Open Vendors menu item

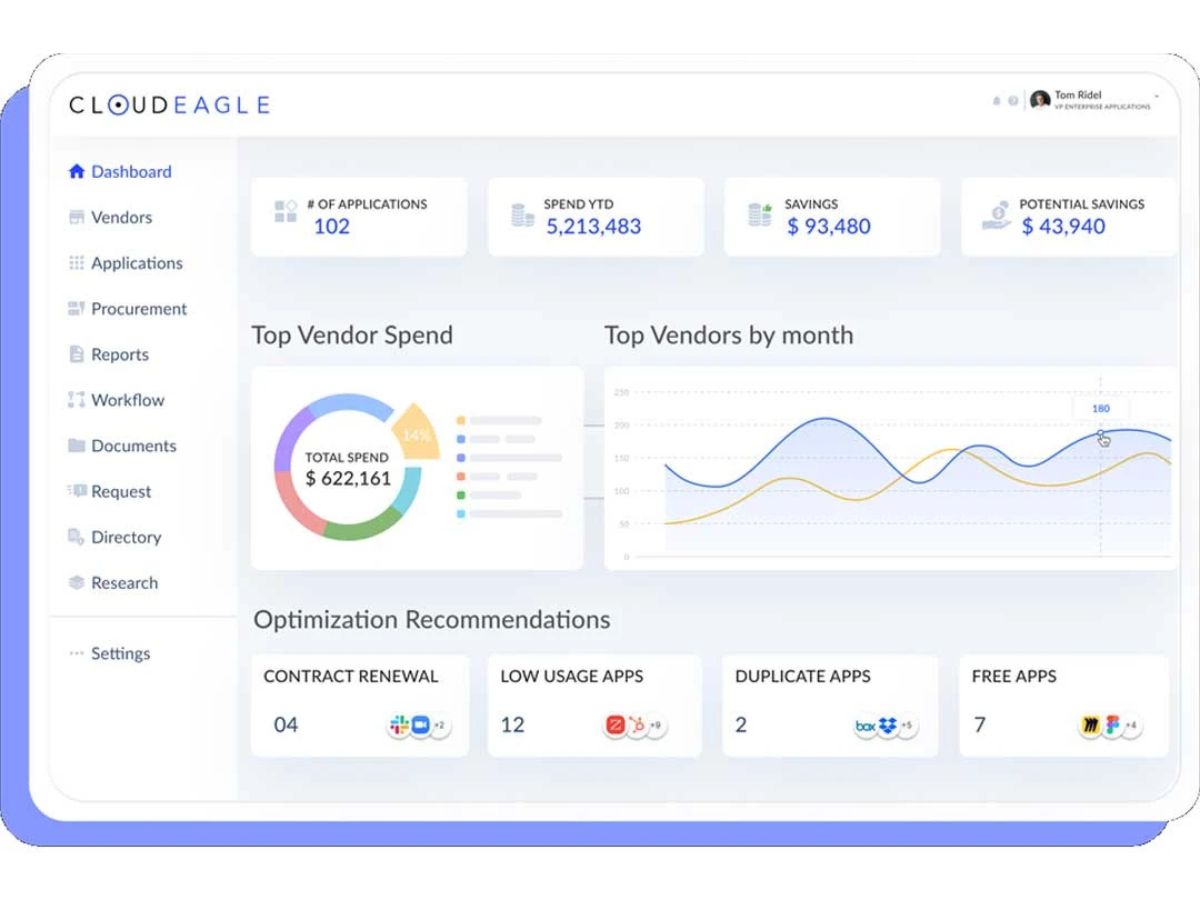pos(121,218)
